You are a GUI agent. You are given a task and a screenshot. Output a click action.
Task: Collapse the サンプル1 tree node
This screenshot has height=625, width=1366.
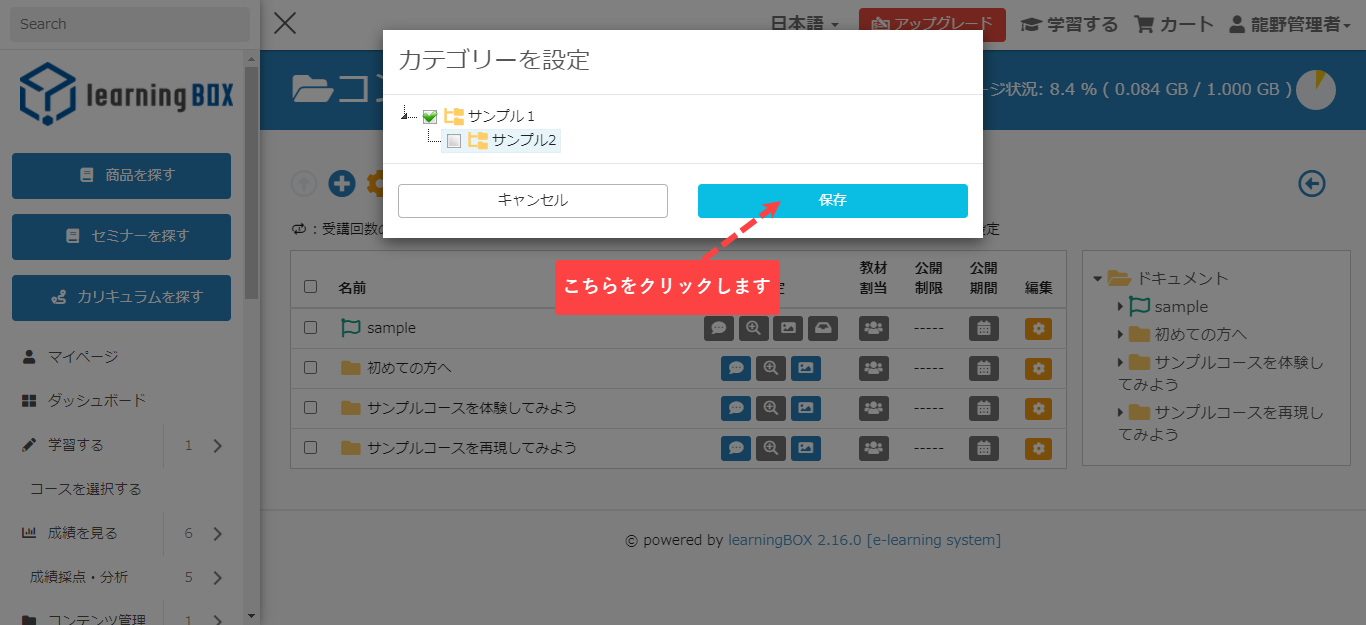pyautogui.click(x=405, y=114)
